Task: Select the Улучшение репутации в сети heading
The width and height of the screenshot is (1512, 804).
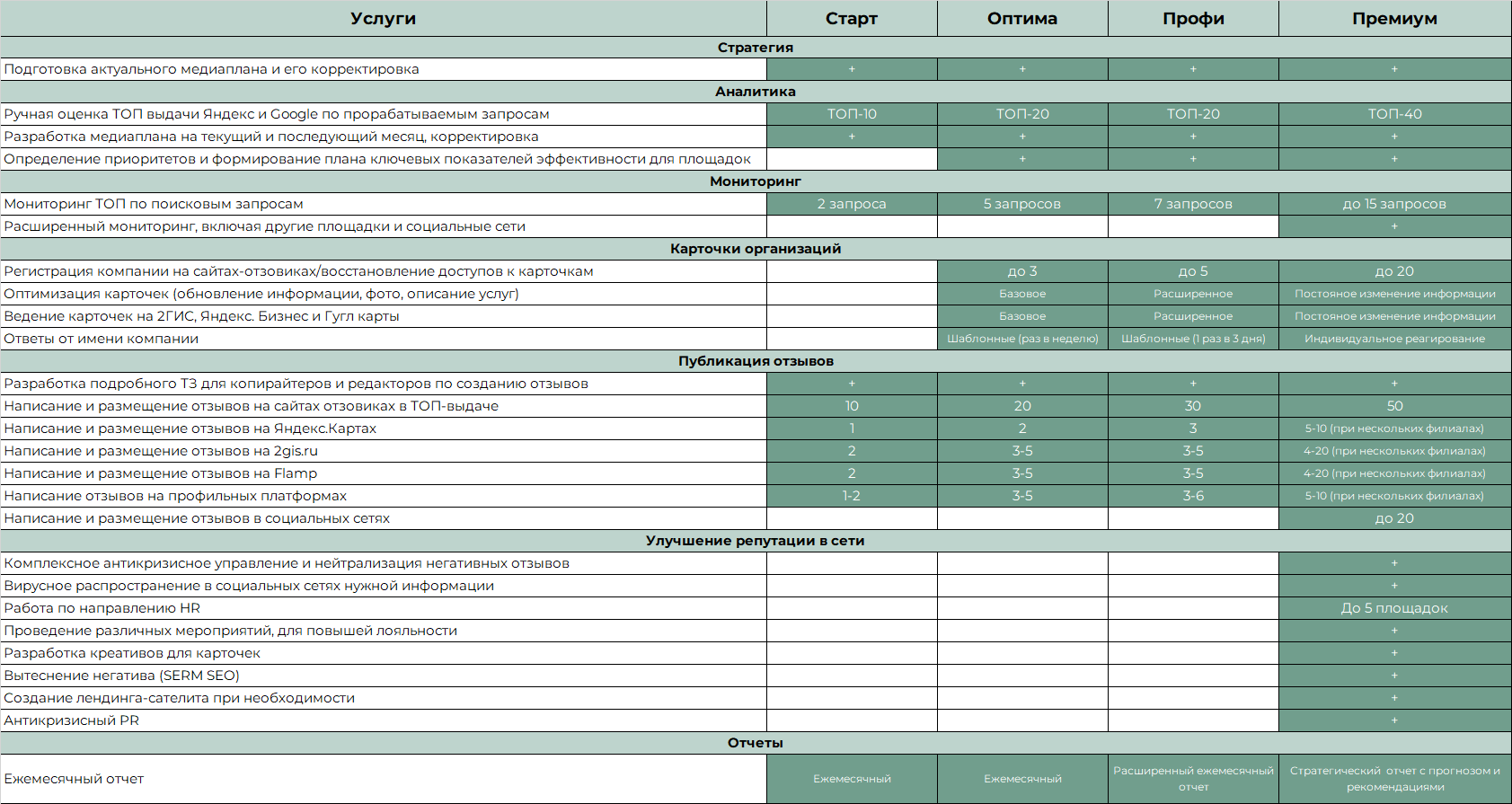Action: click(755, 541)
